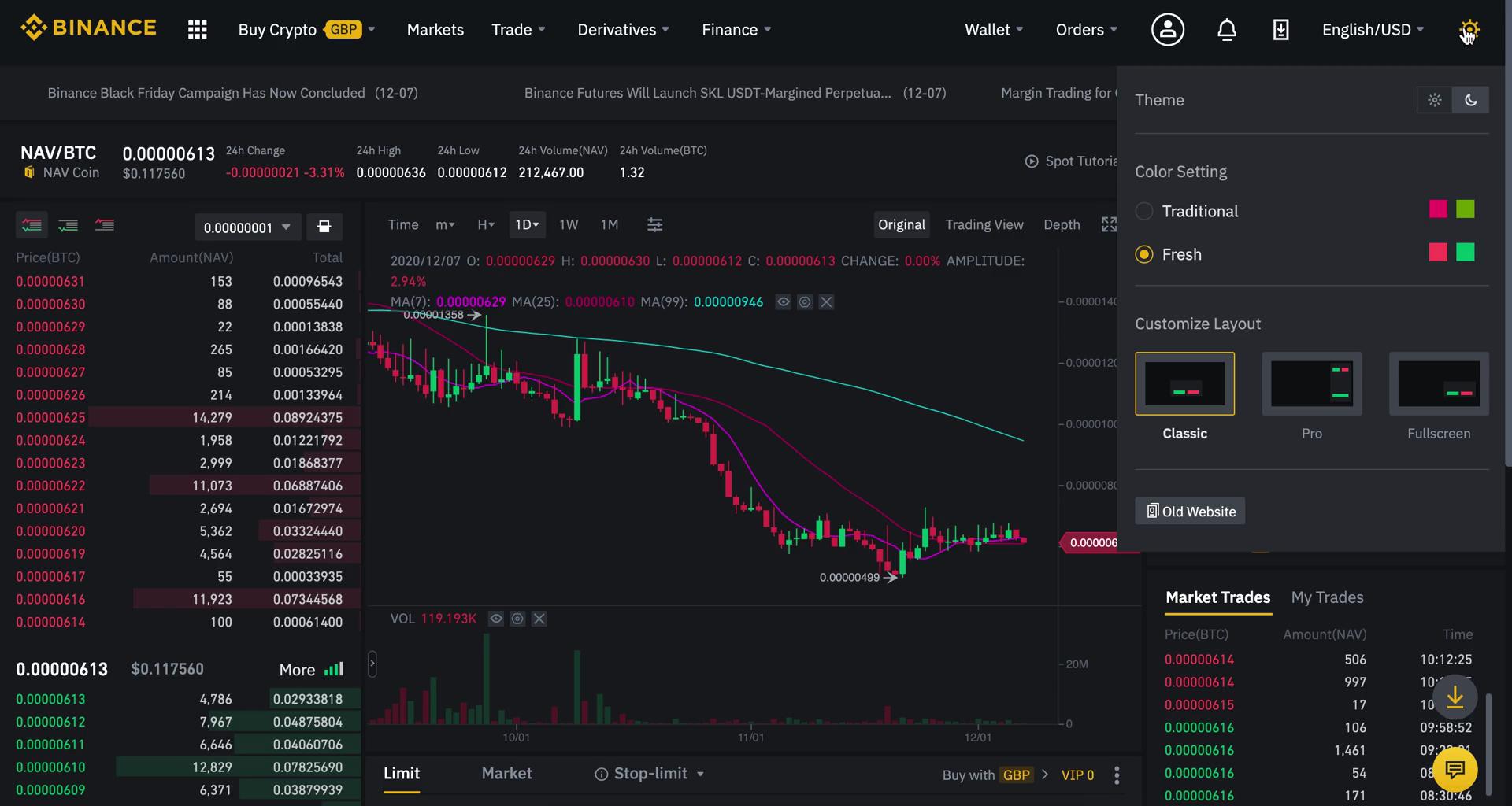Switch to dark theme

click(1470, 100)
